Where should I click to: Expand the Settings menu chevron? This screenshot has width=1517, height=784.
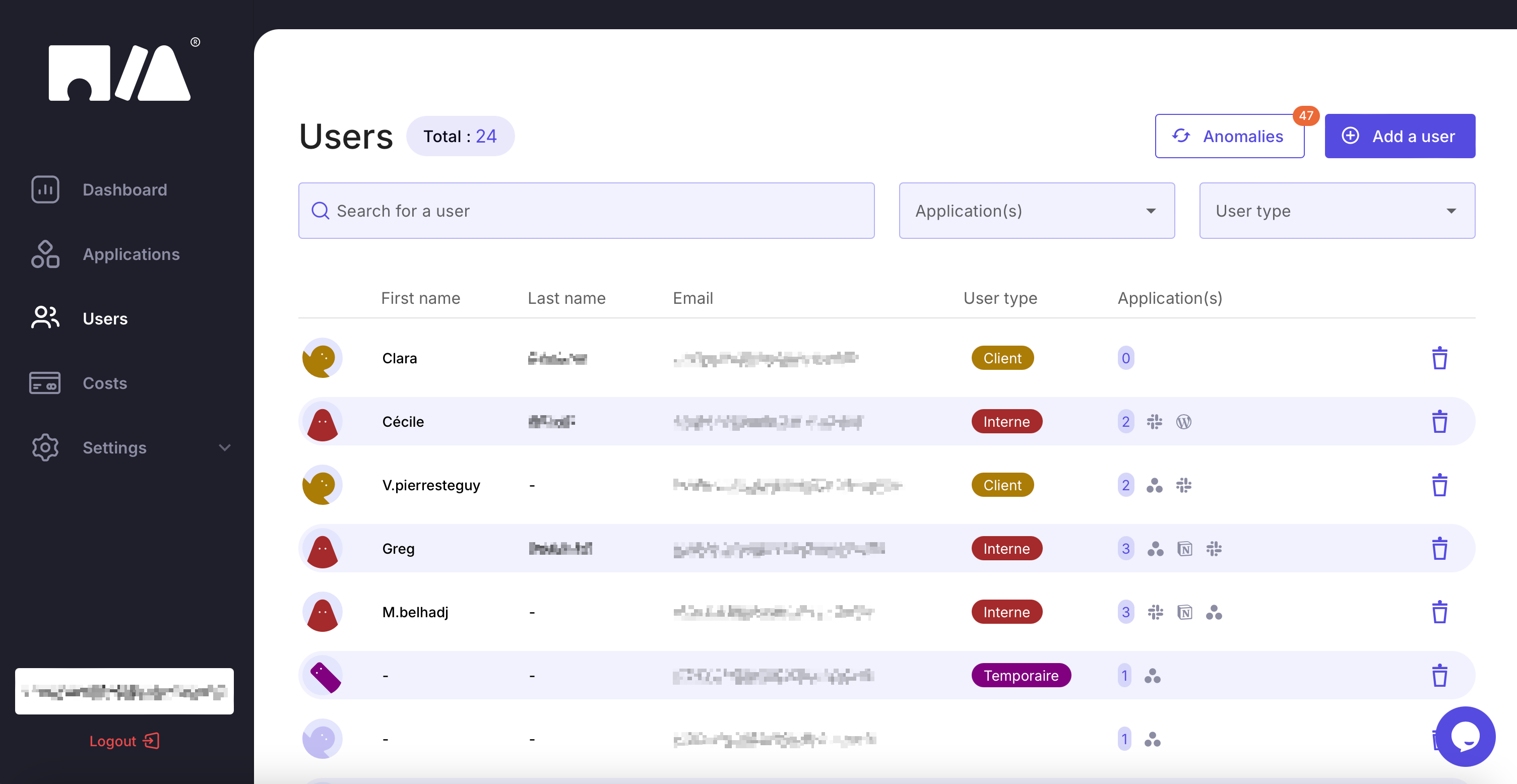[224, 448]
